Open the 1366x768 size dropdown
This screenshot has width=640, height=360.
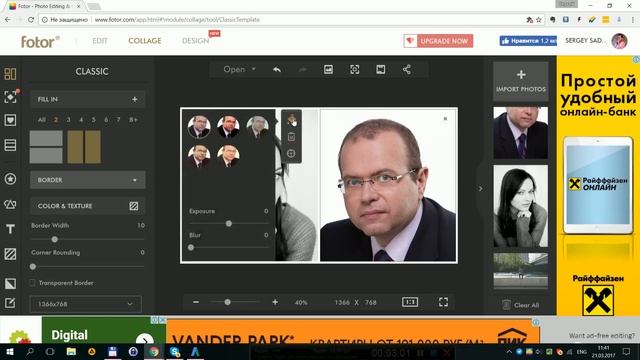(86, 304)
